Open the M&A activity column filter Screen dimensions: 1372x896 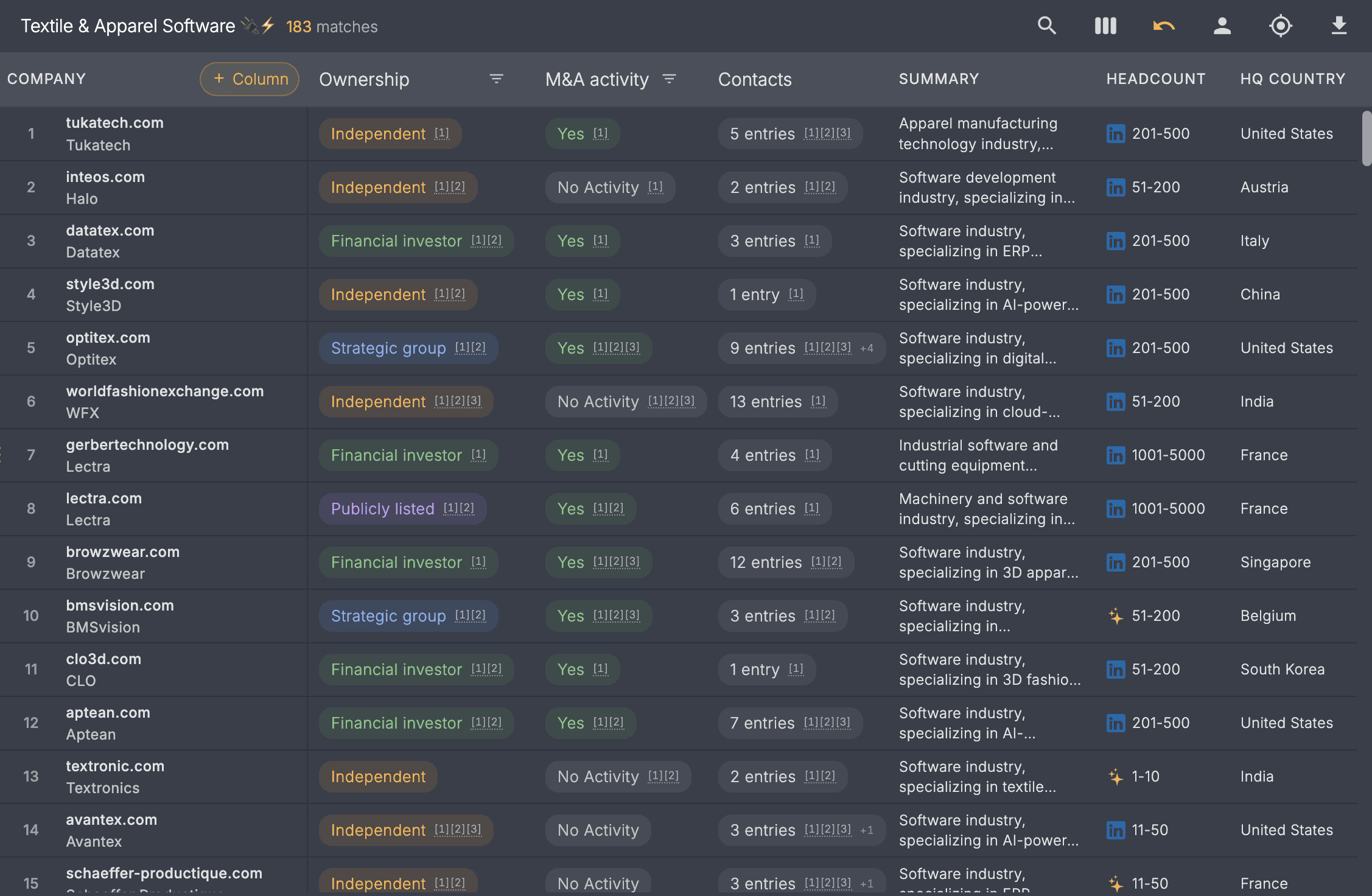670,79
